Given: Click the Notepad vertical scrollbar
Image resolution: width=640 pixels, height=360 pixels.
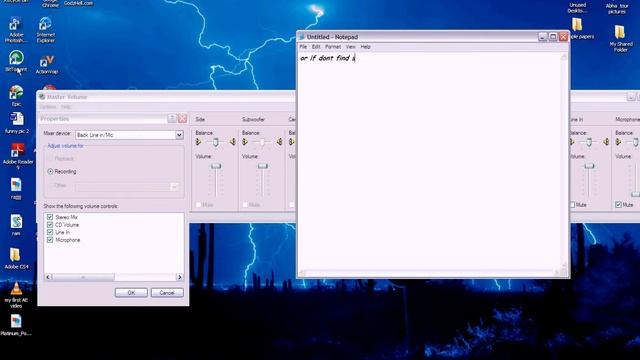Looking at the screenshot, I should coord(564,161).
